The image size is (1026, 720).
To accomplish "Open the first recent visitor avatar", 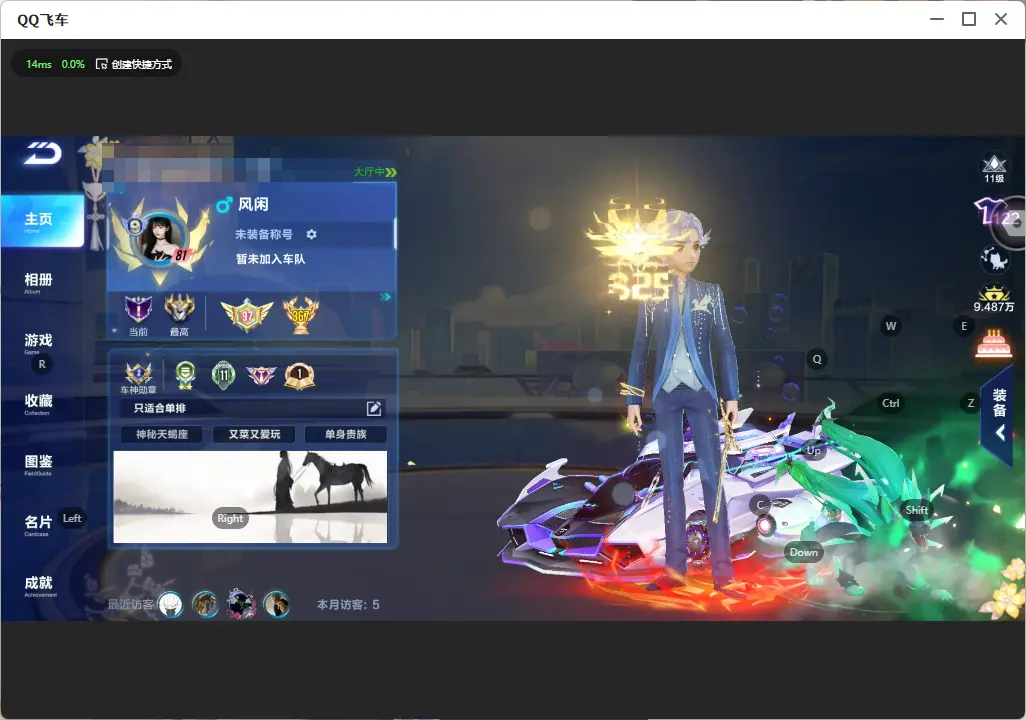I will [x=170, y=604].
